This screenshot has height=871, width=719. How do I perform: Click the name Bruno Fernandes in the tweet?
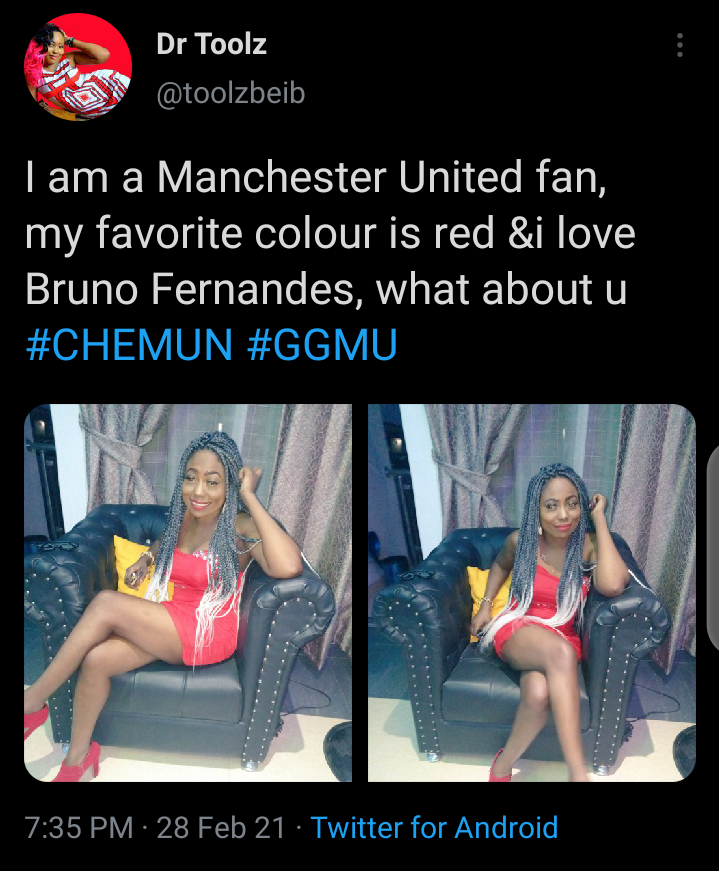coord(189,289)
